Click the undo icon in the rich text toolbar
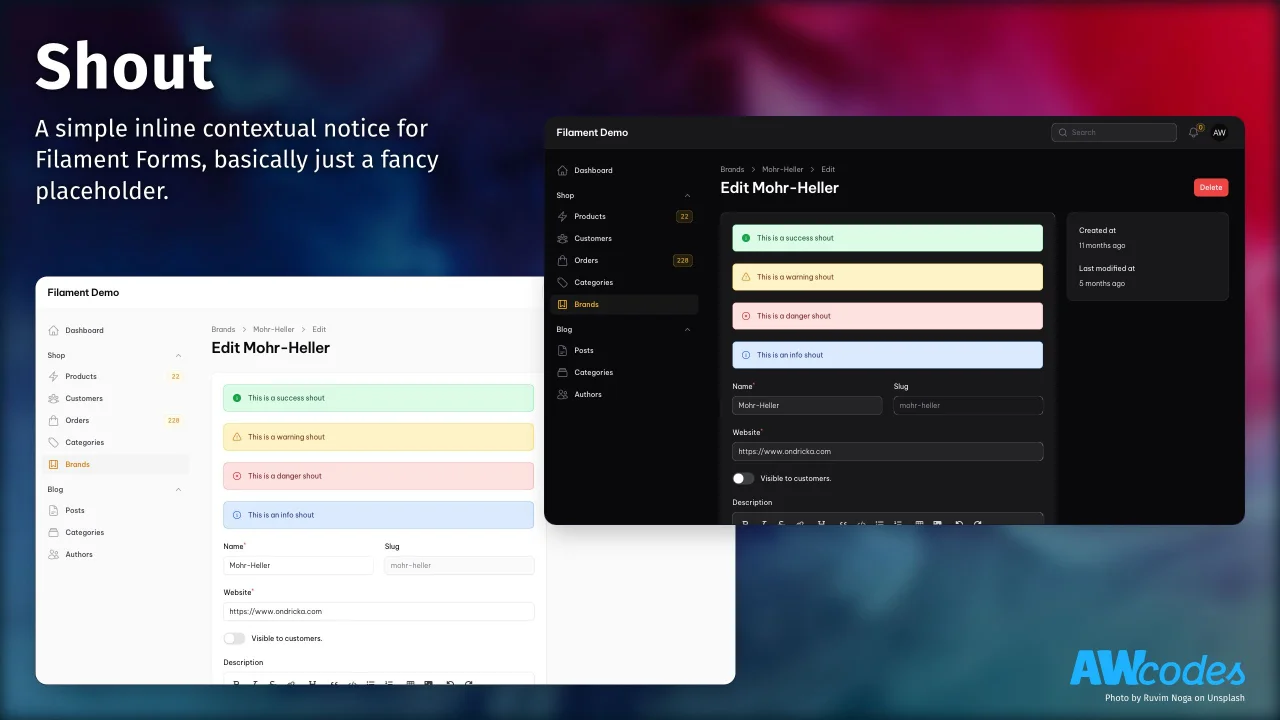The image size is (1280, 720). click(958, 524)
